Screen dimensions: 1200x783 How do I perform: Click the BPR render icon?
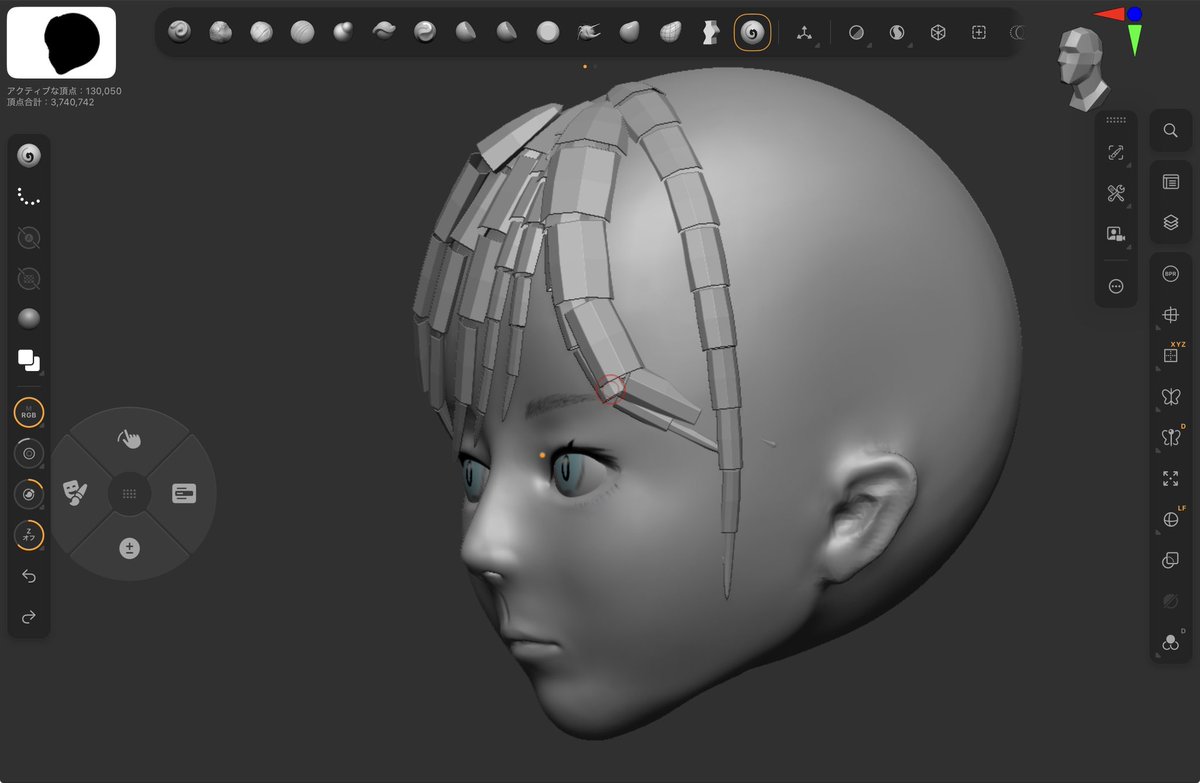1170,272
